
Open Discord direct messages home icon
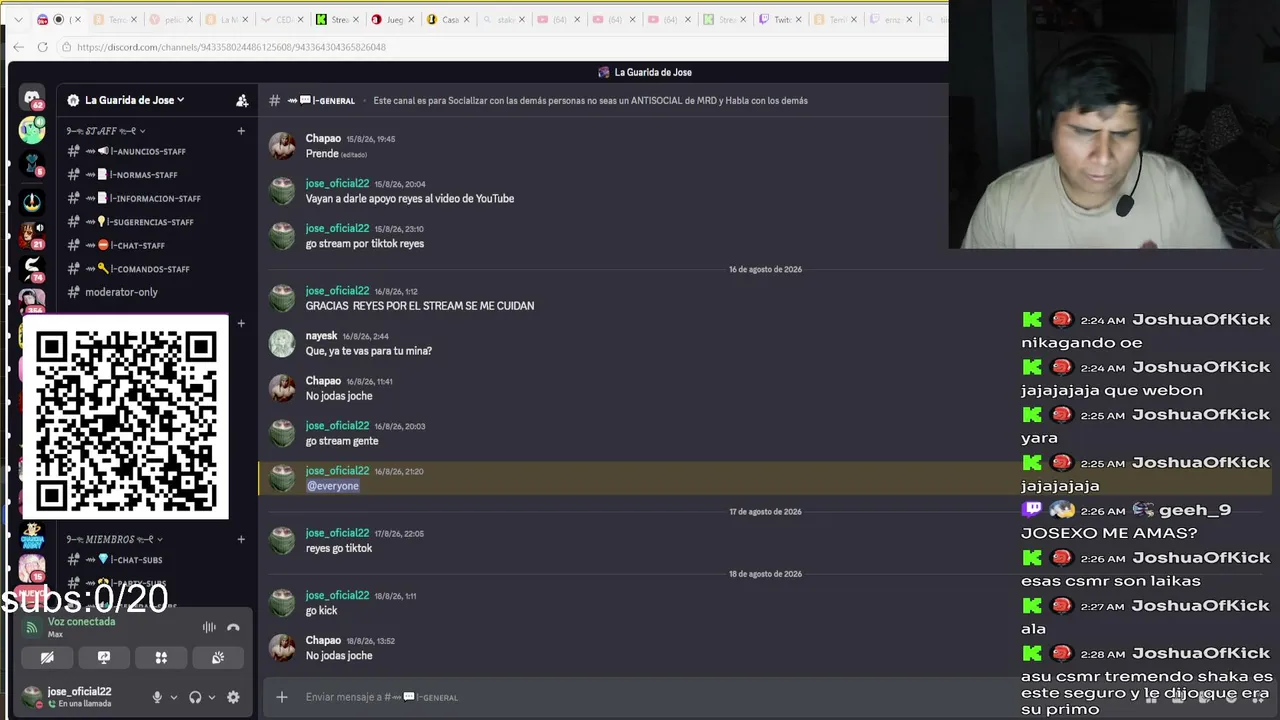[32, 98]
